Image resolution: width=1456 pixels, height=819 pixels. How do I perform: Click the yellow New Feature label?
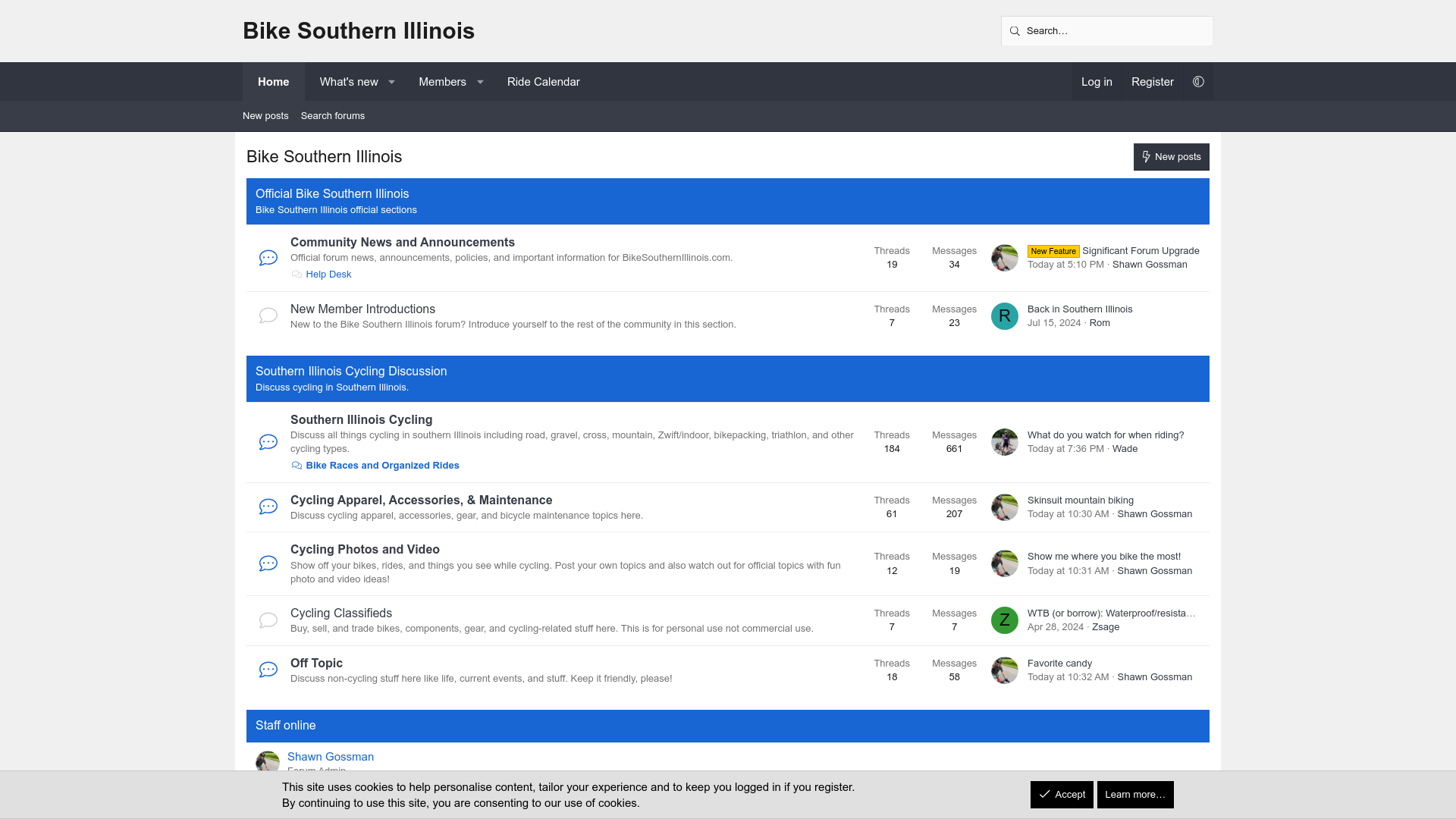[1053, 251]
